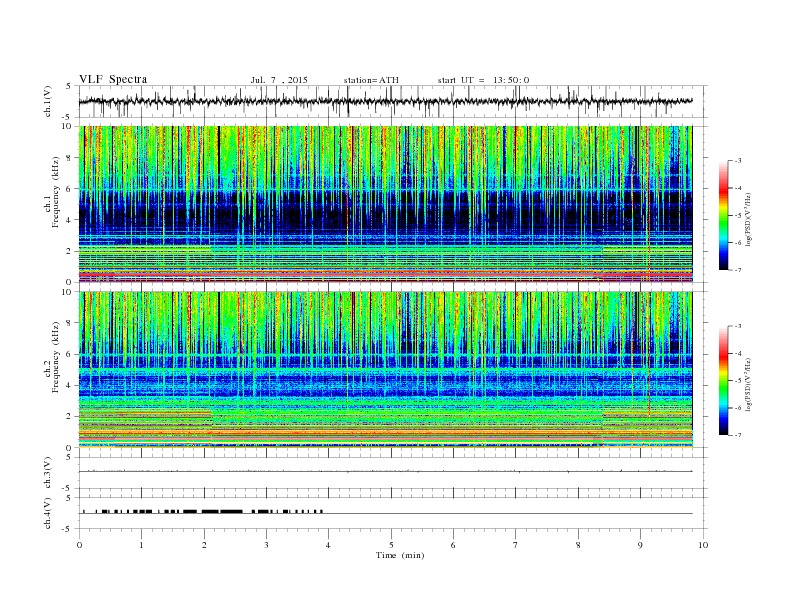Image resolution: width=792 pixels, height=612 pixels.
Task: Click the ch.1 waveform trace panel
Action: 393,101
